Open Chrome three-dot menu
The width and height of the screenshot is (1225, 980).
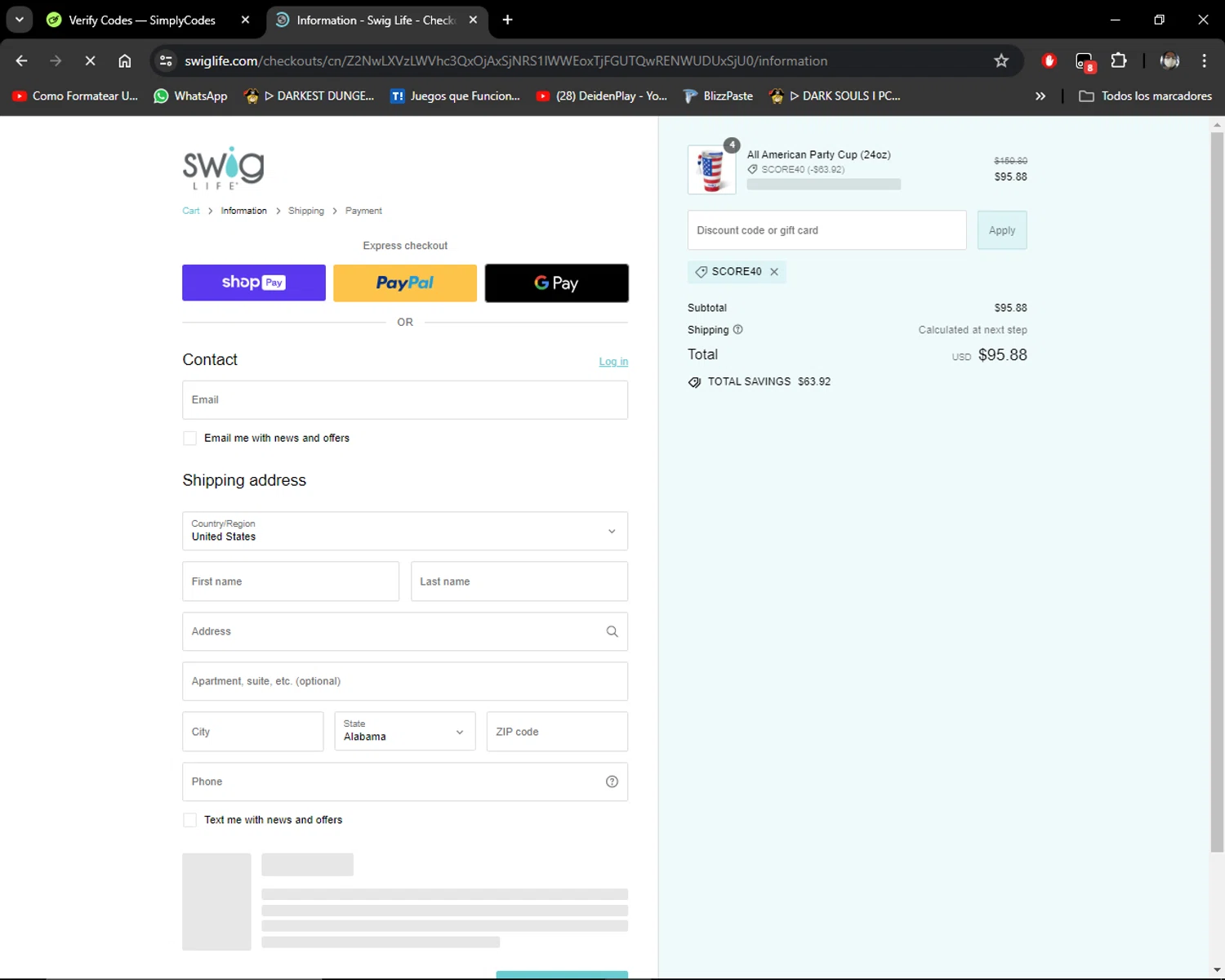1204,60
